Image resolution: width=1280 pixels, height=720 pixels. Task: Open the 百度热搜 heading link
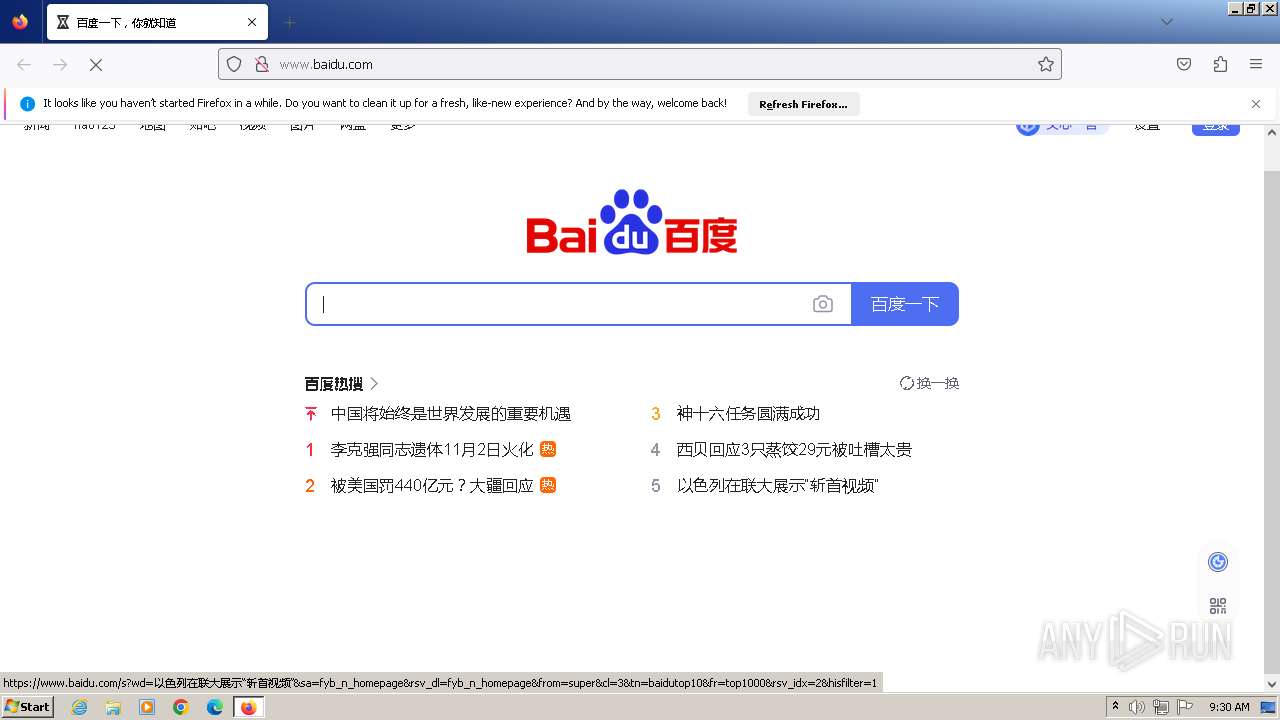342,383
